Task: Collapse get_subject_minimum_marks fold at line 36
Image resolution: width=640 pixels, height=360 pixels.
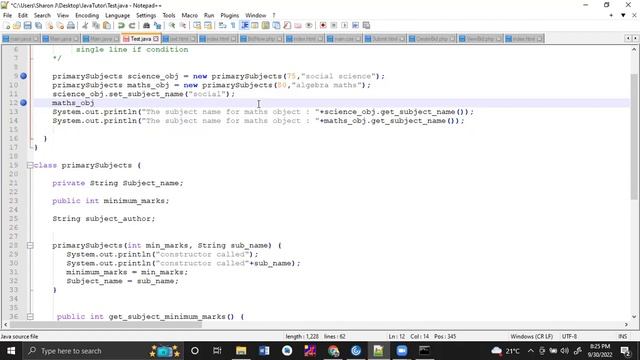Action: coord(30,316)
